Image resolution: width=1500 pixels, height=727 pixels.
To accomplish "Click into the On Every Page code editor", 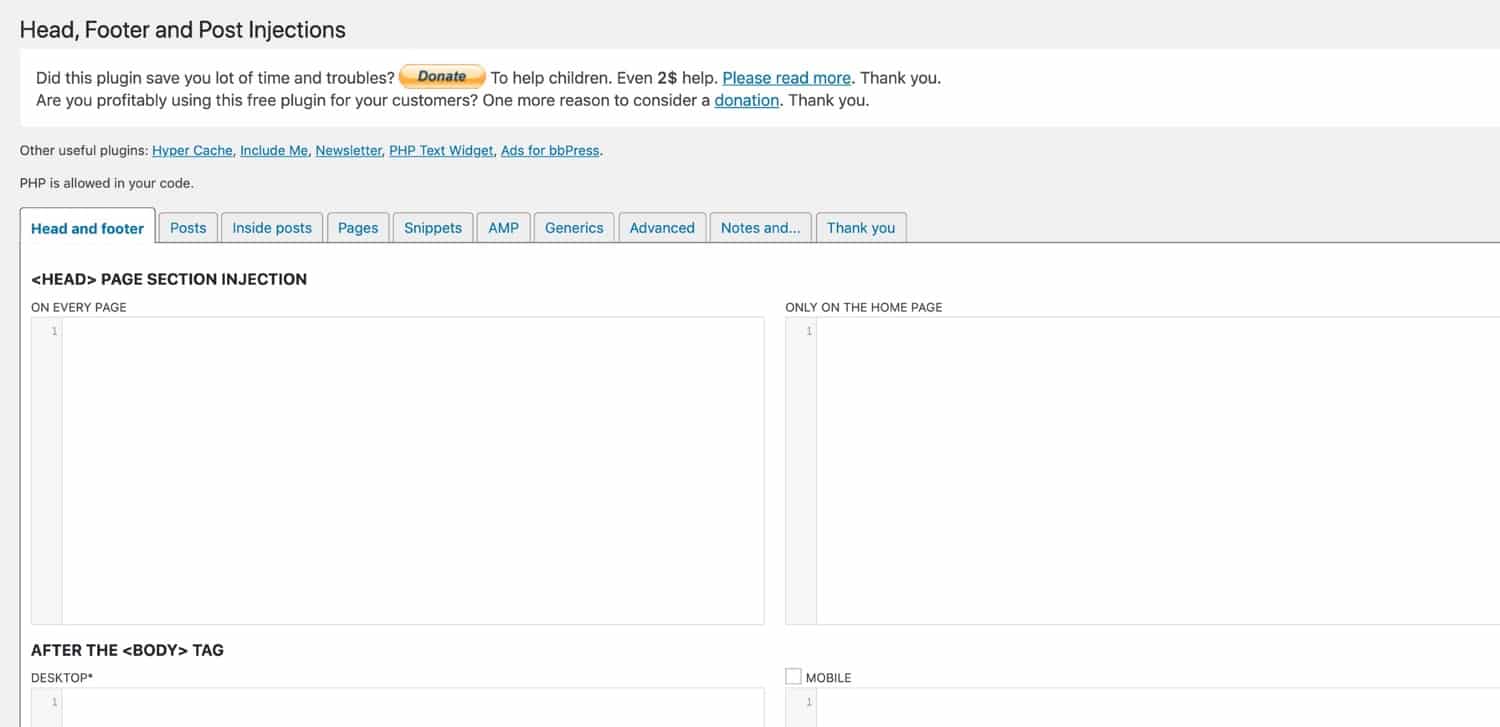I will pos(412,470).
